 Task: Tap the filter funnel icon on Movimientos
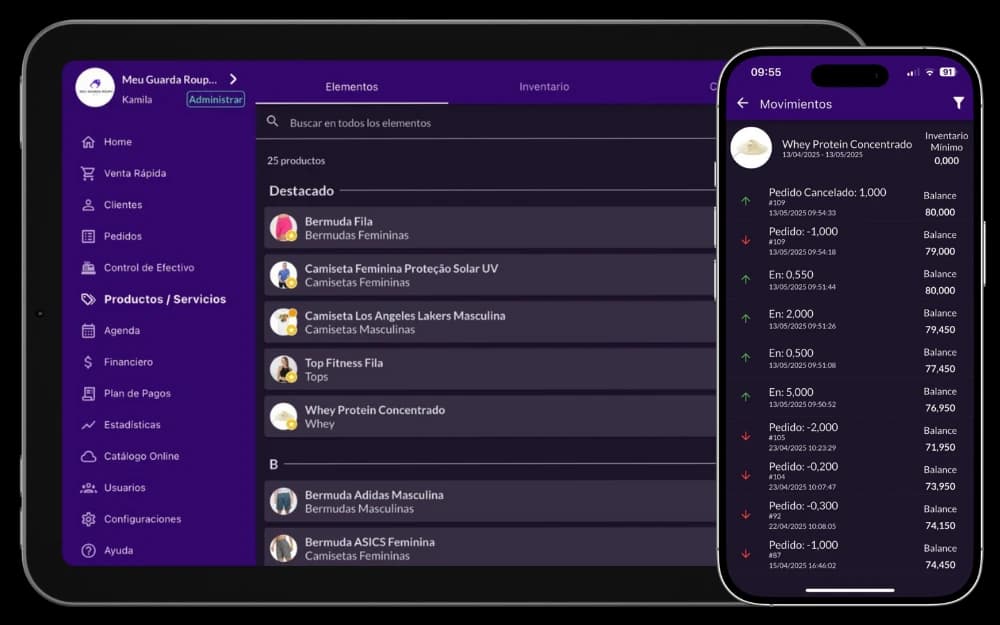957,103
